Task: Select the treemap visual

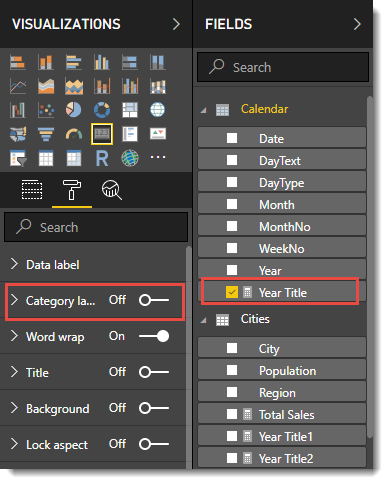Action: coord(130,110)
